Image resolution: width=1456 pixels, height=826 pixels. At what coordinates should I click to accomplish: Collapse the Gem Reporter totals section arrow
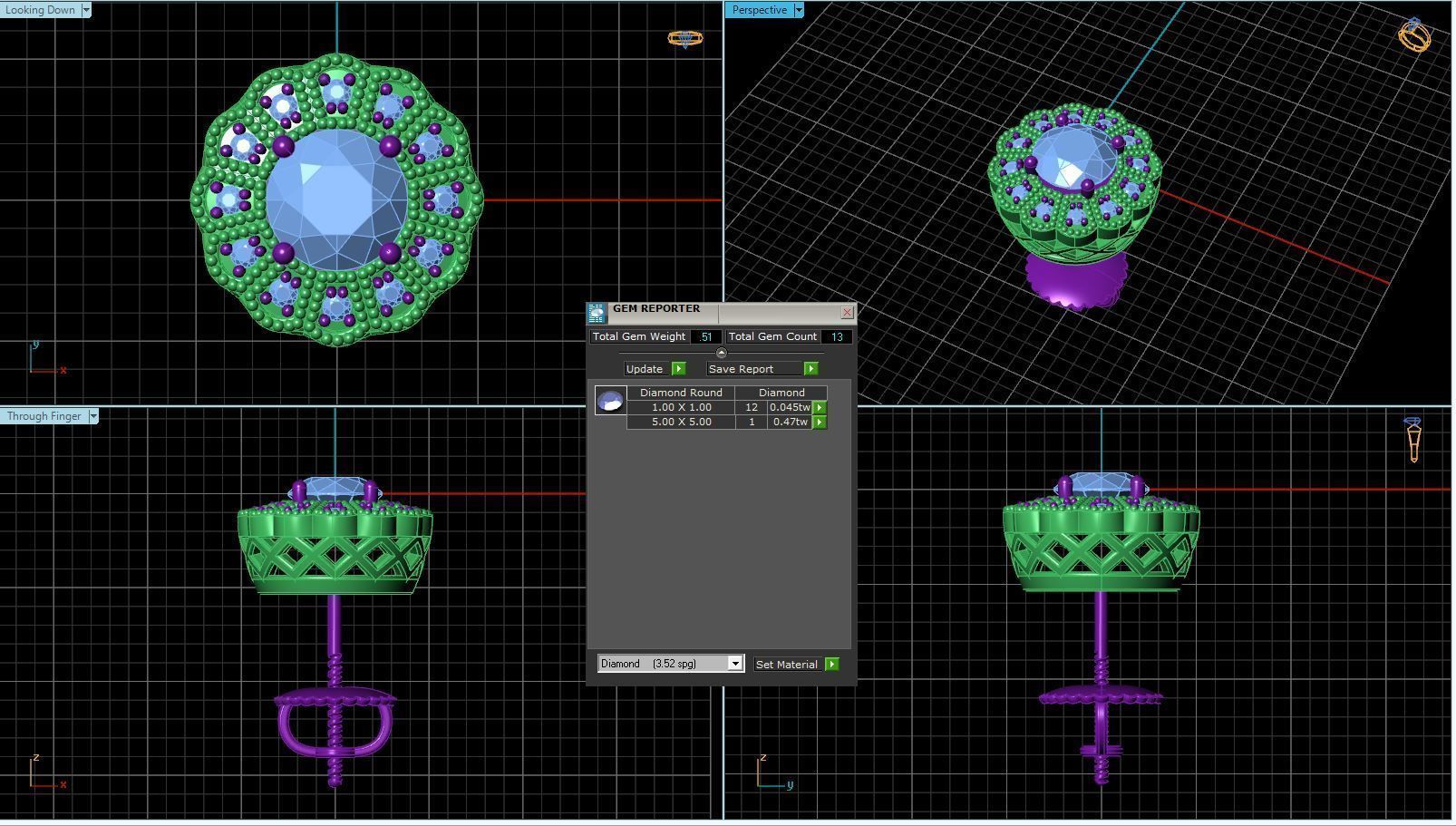[721, 353]
